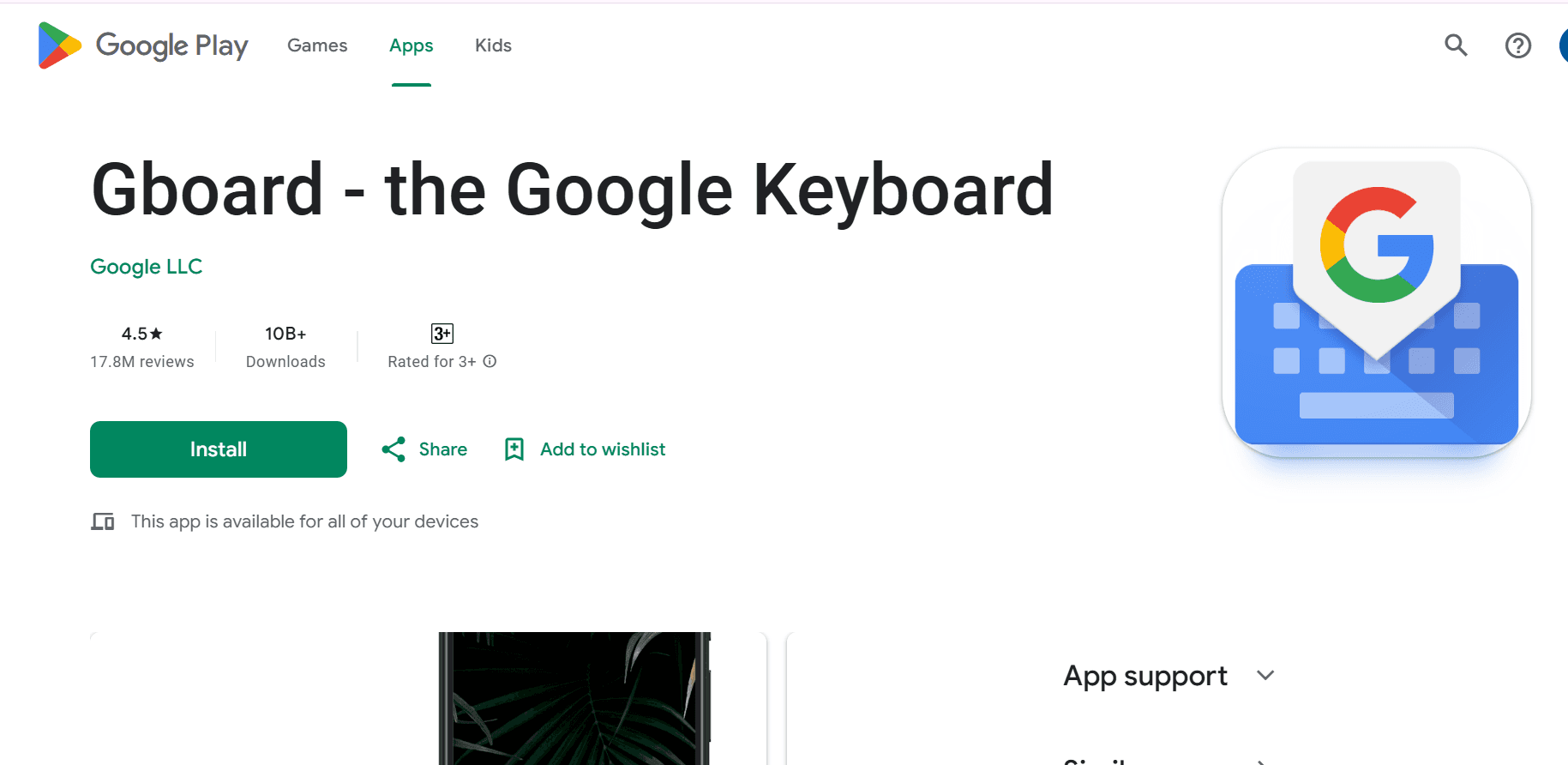Screen dimensions: 1568x765
Task: Click the Help question mark icon
Action: [x=1517, y=45]
